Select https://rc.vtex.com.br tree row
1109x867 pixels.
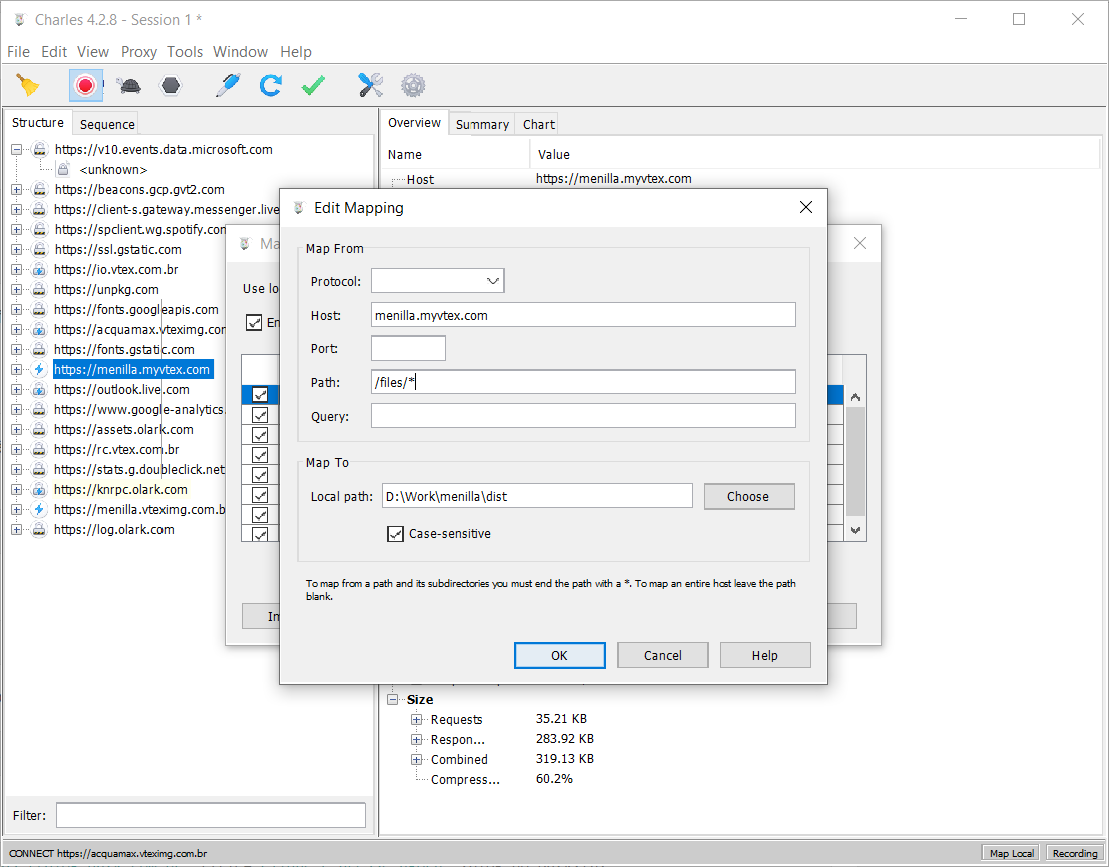click(116, 449)
